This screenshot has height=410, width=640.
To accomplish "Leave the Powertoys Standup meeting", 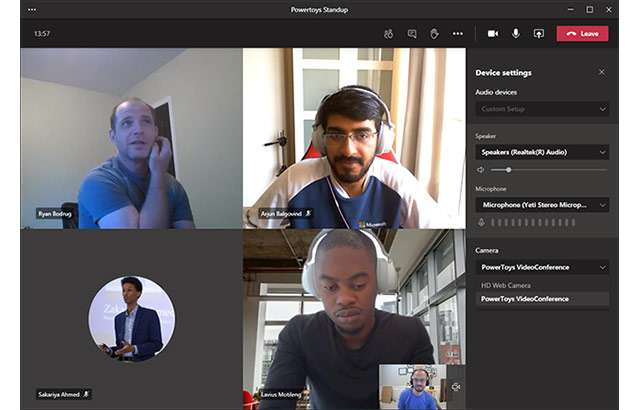I will point(582,33).
